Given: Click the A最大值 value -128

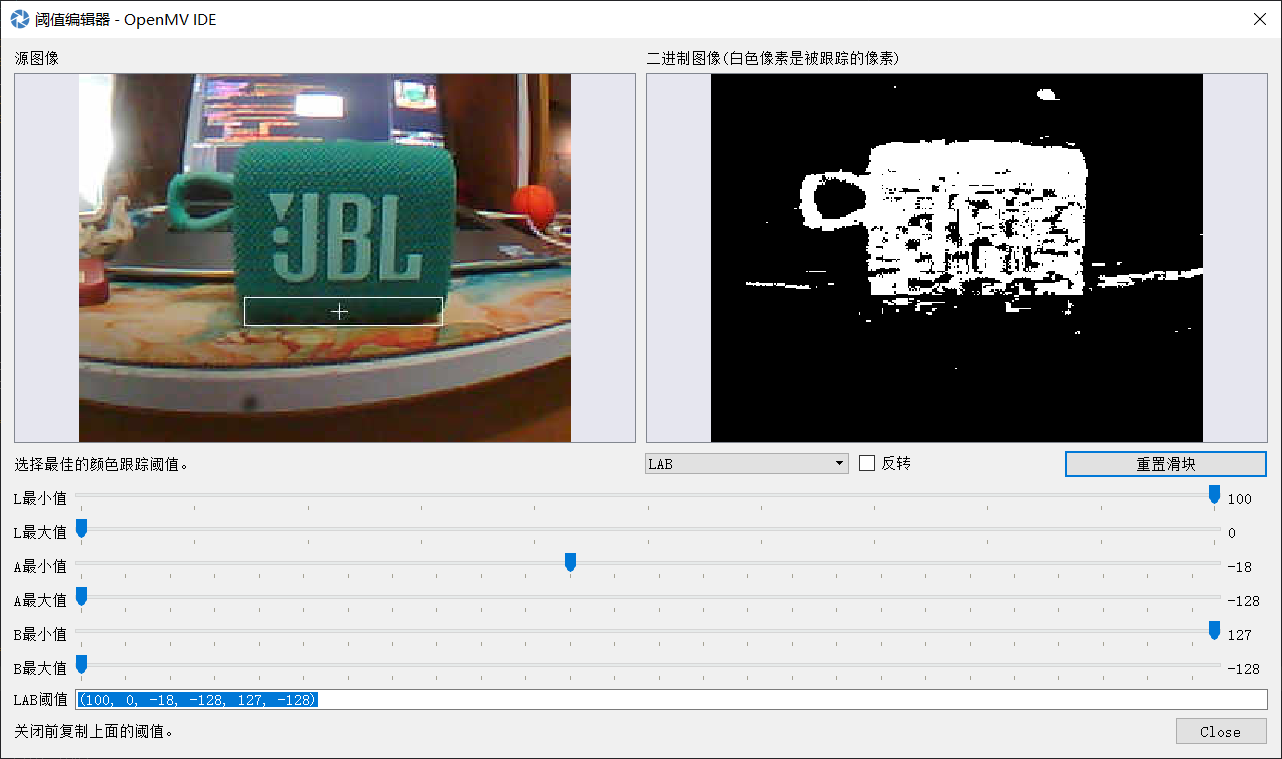Looking at the screenshot, I should point(1243,601).
